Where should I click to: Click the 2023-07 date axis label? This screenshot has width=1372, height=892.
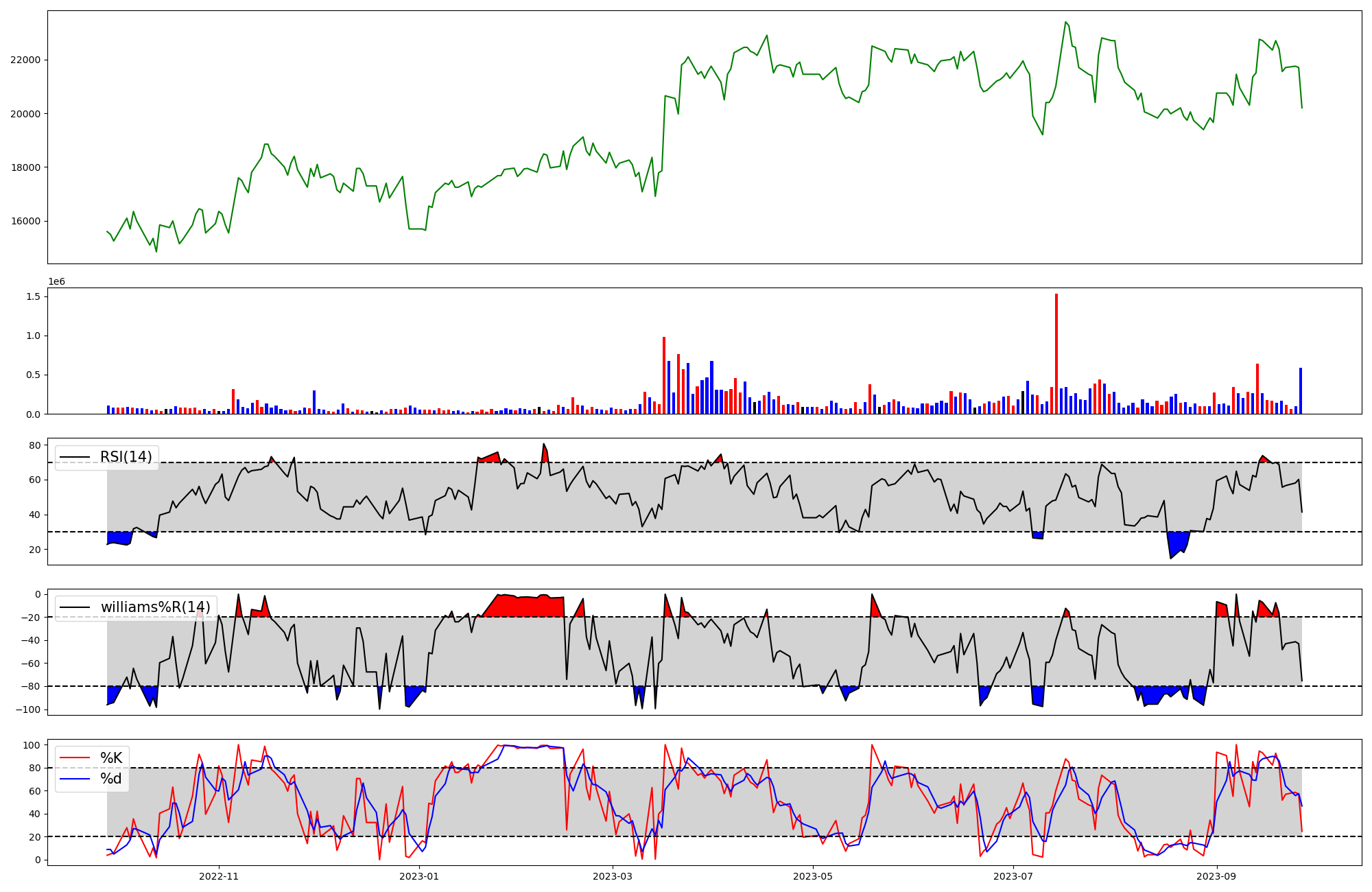point(1013,876)
